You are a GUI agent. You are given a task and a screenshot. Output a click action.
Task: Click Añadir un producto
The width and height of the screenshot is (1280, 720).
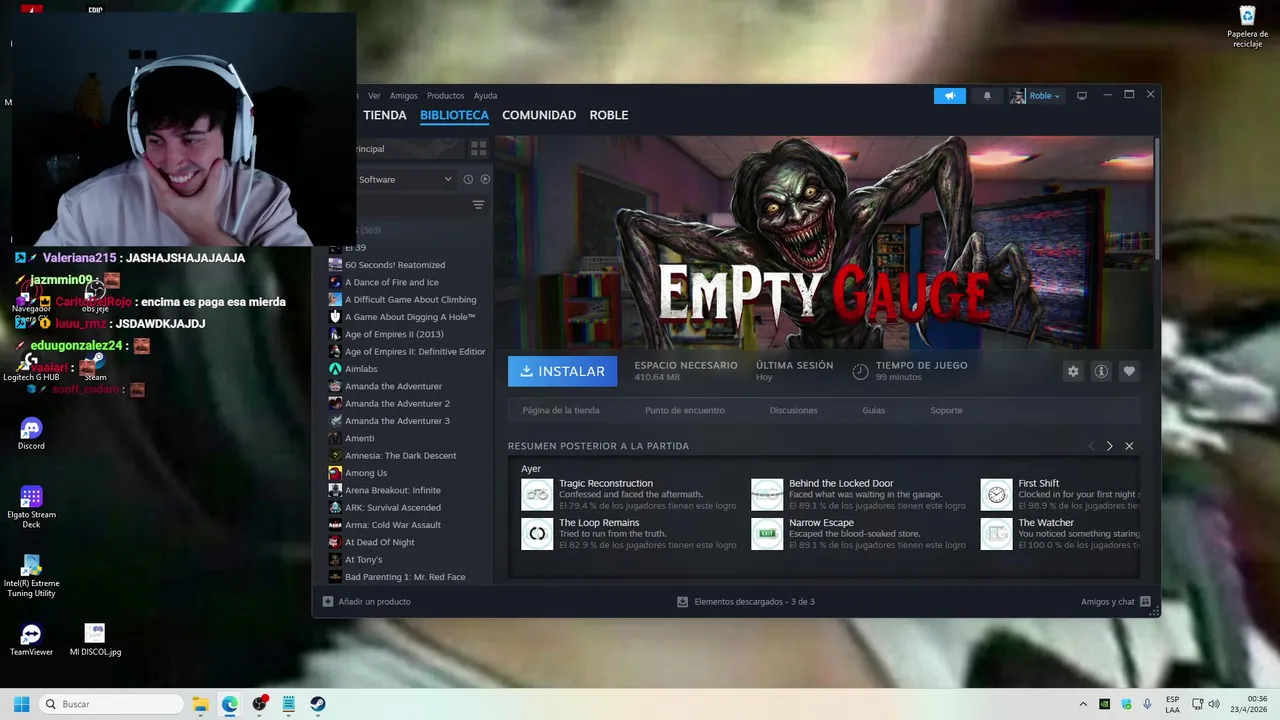coord(366,602)
